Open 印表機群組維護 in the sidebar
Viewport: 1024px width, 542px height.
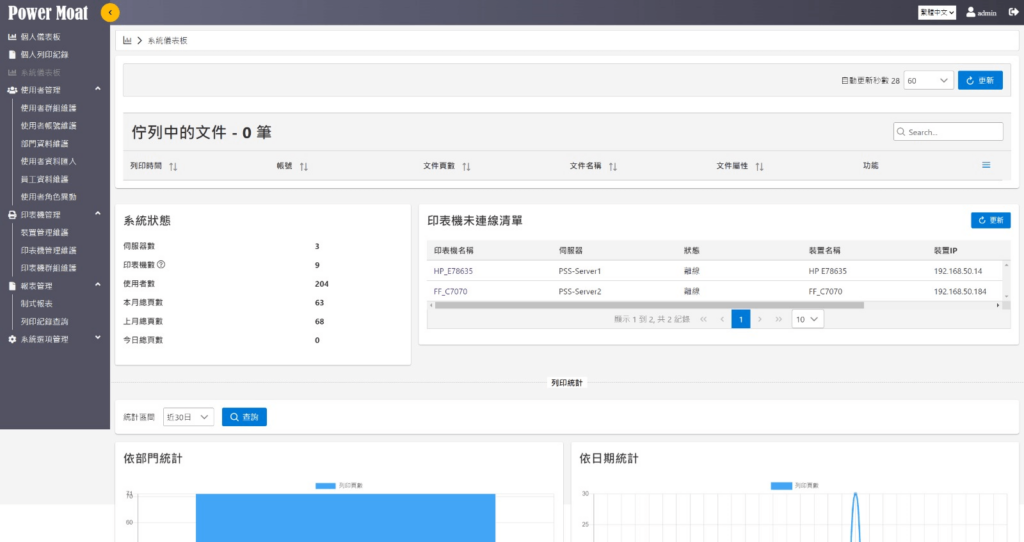(x=48, y=268)
